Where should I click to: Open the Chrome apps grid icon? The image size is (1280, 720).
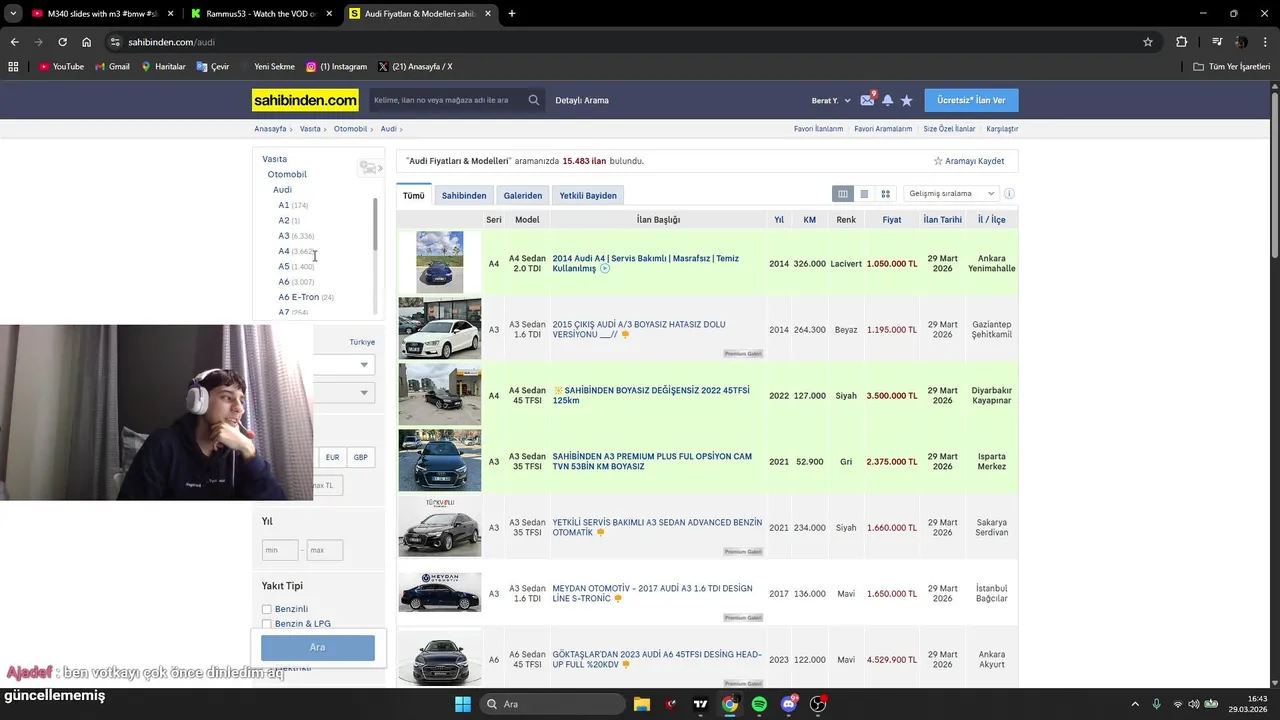[x=13, y=67]
